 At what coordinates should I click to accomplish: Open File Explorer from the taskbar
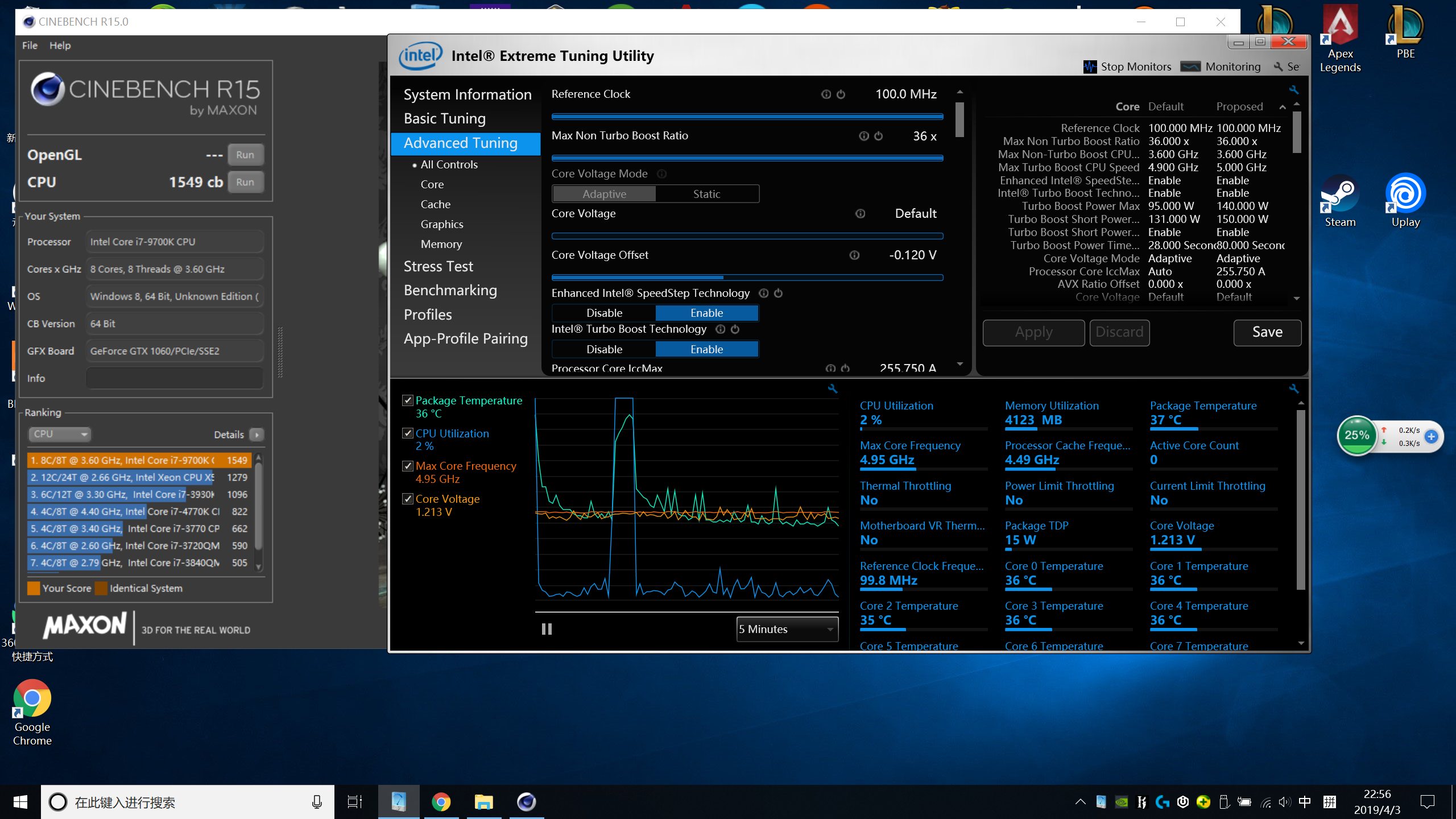click(483, 802)
